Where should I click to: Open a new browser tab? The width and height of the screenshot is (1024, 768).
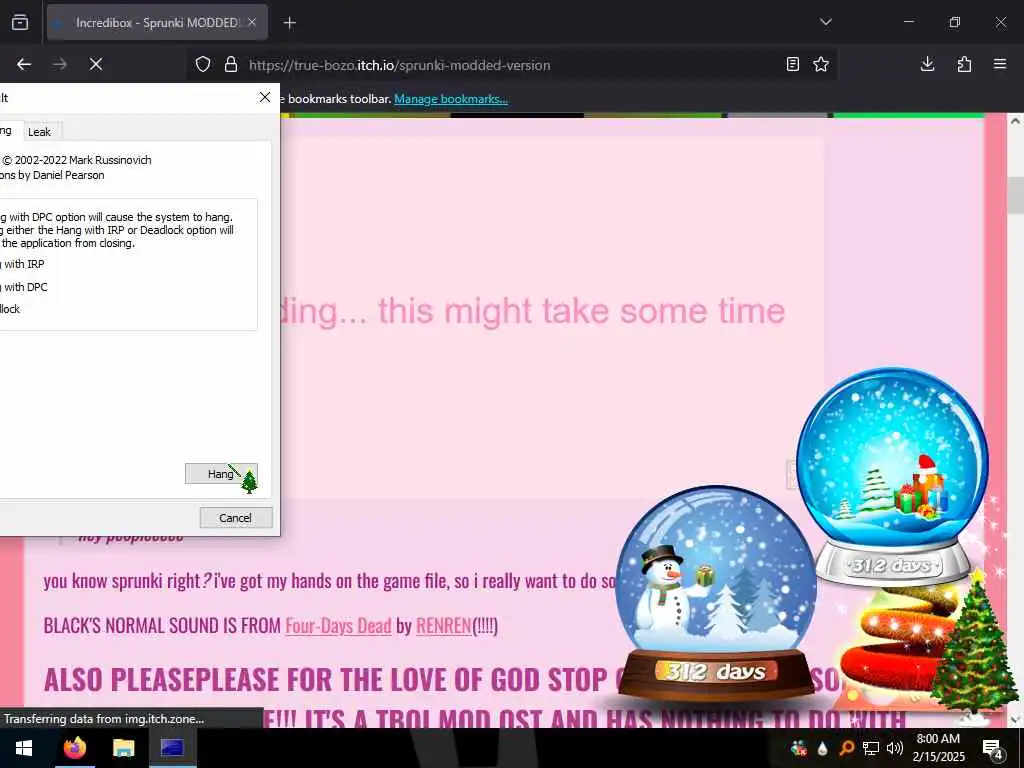pos(290,23)
